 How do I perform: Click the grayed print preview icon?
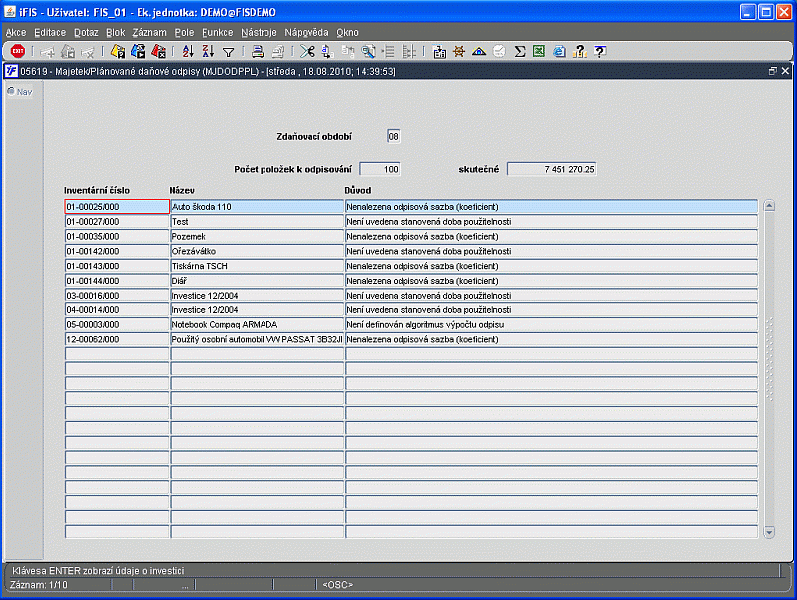278,51
